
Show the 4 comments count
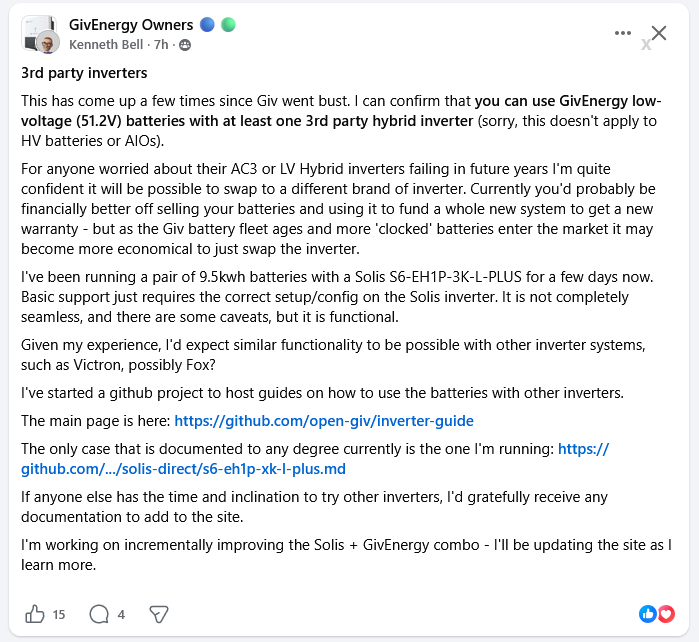click(121, 615)
